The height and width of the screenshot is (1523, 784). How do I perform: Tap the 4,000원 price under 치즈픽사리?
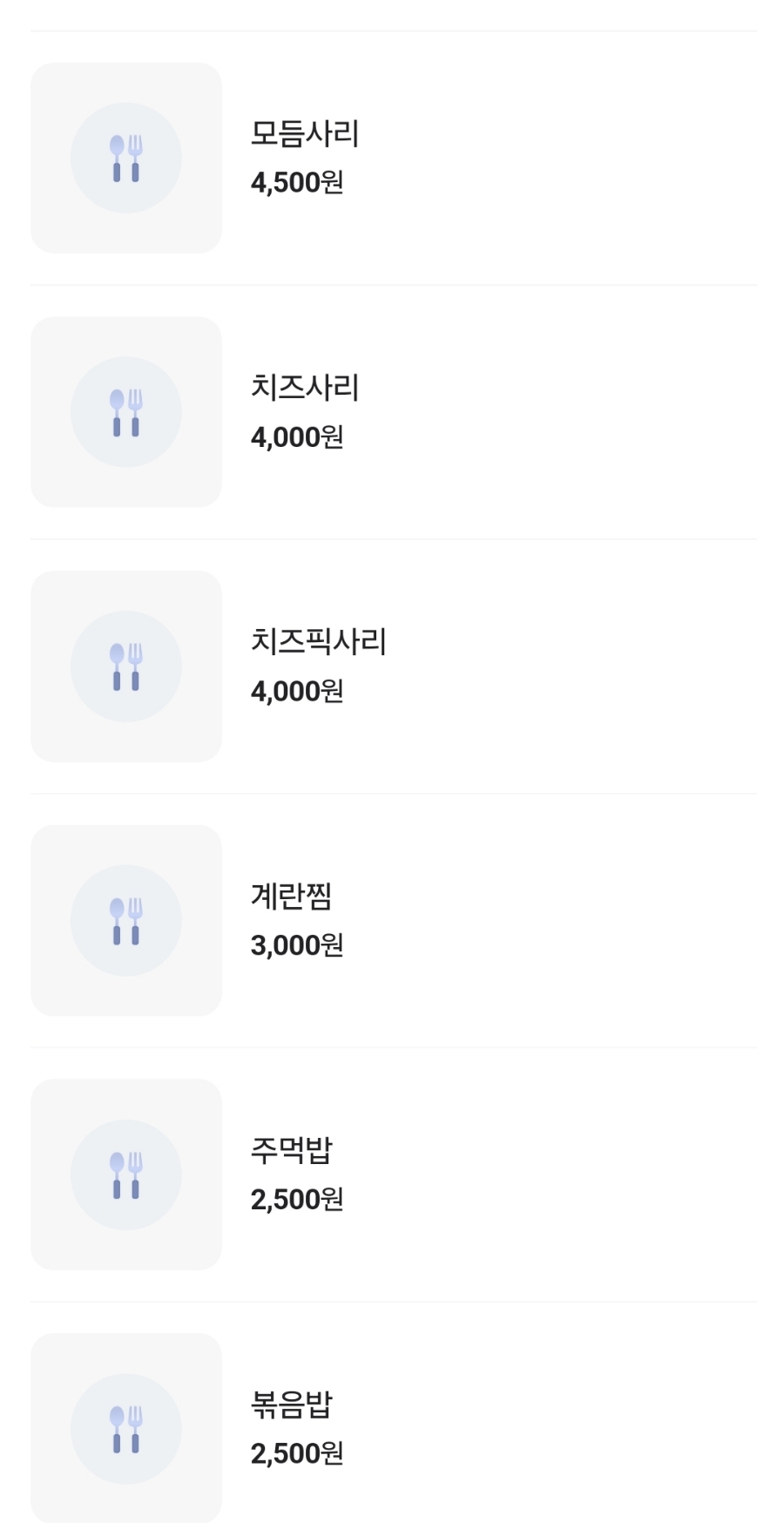[x=297, y=692]
